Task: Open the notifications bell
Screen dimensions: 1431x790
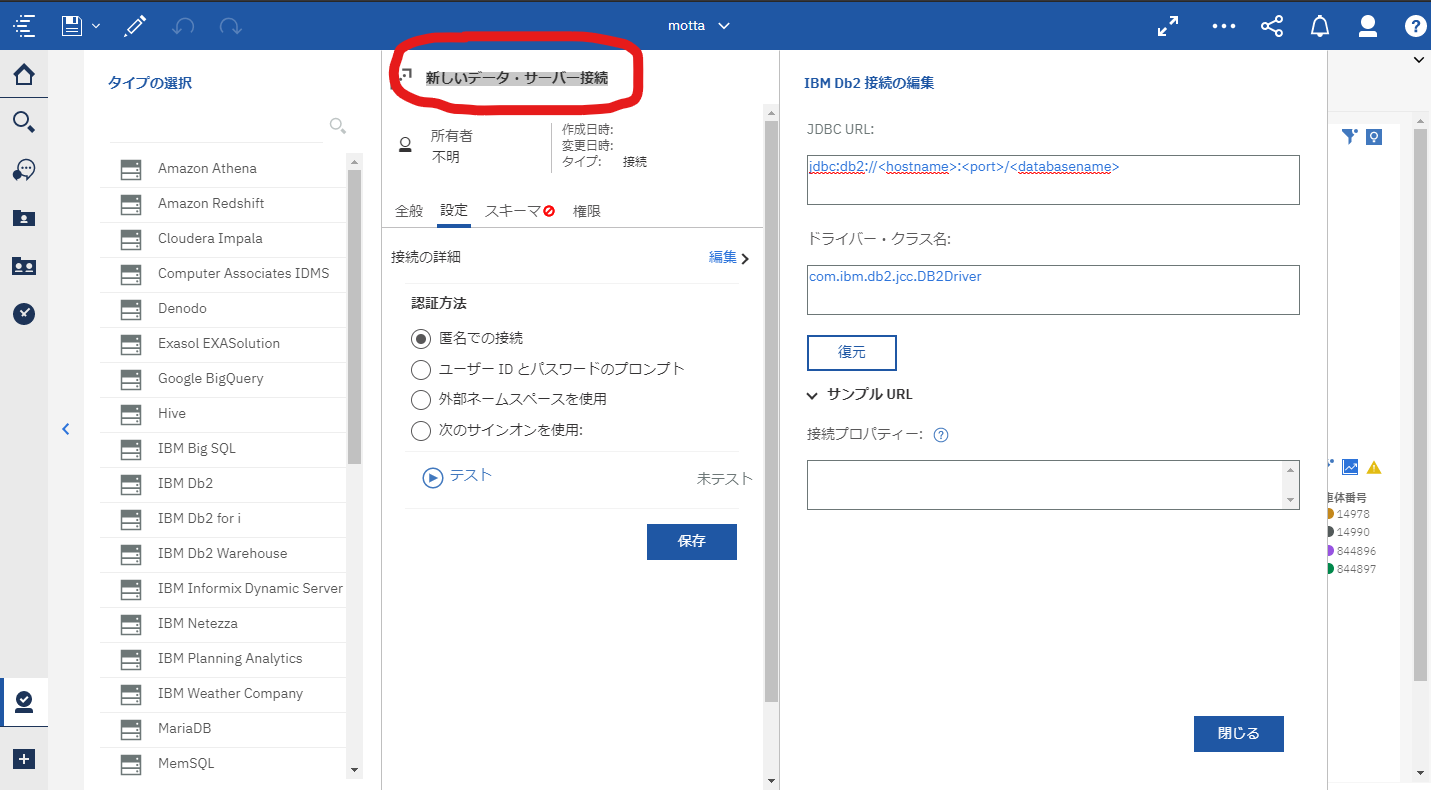Action: coord(1320,26)
